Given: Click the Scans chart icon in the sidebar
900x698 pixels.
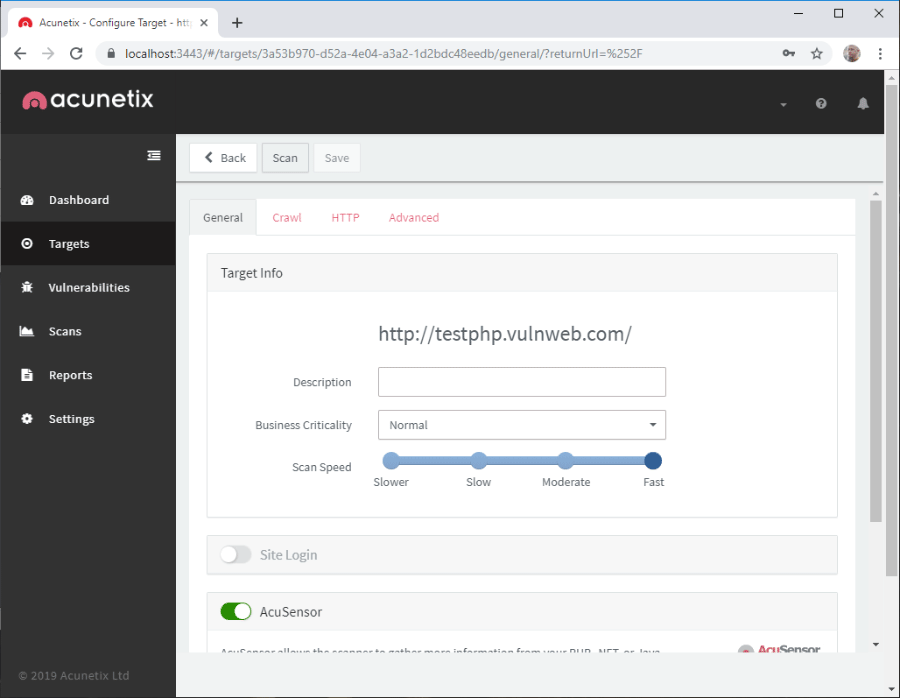Looking at the screenshot, I should (27, 331).
